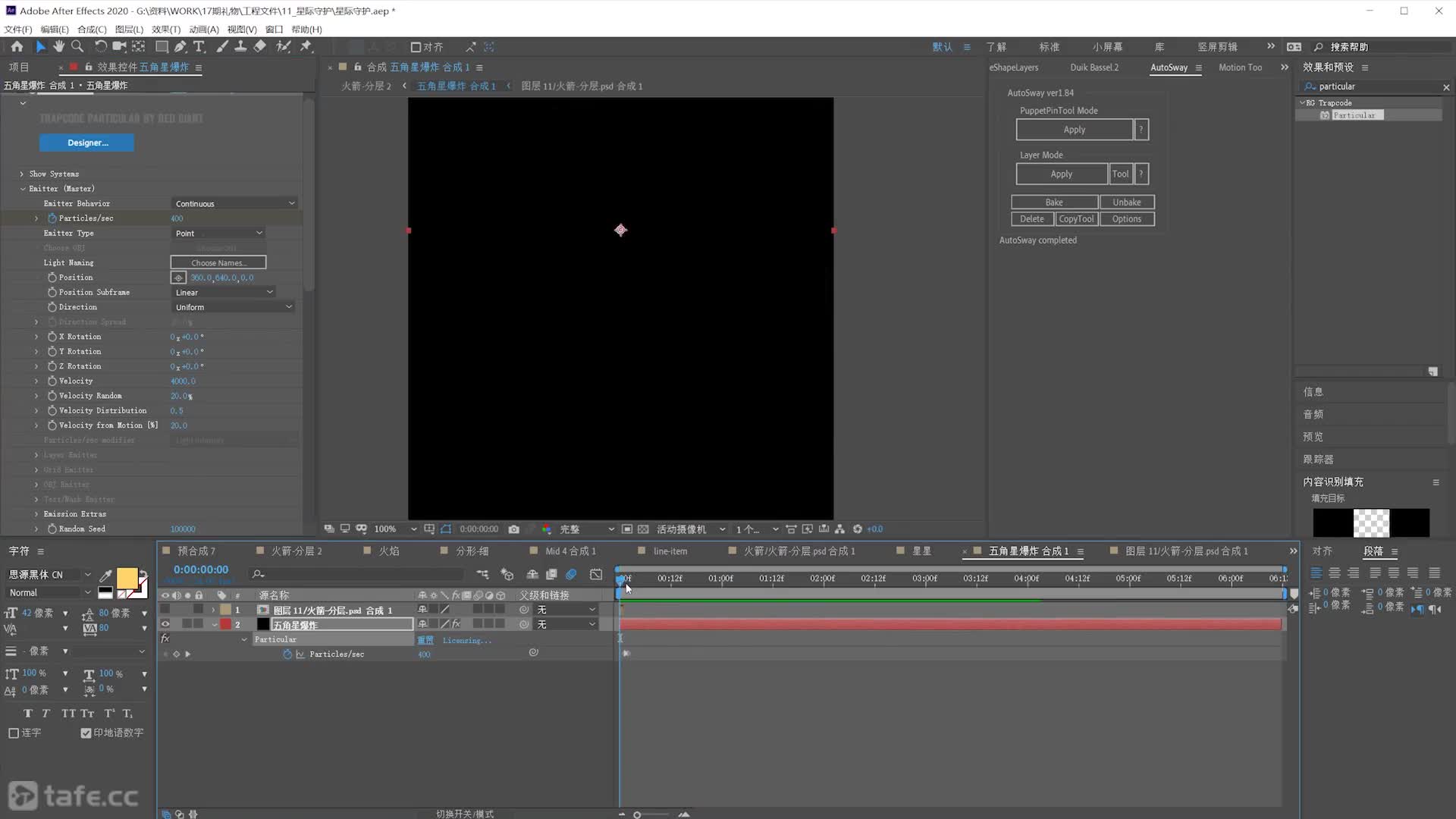Screen dimensions: 1456x819
Task: Toggle transparency grid in viewer
Action: pos(643,529)
